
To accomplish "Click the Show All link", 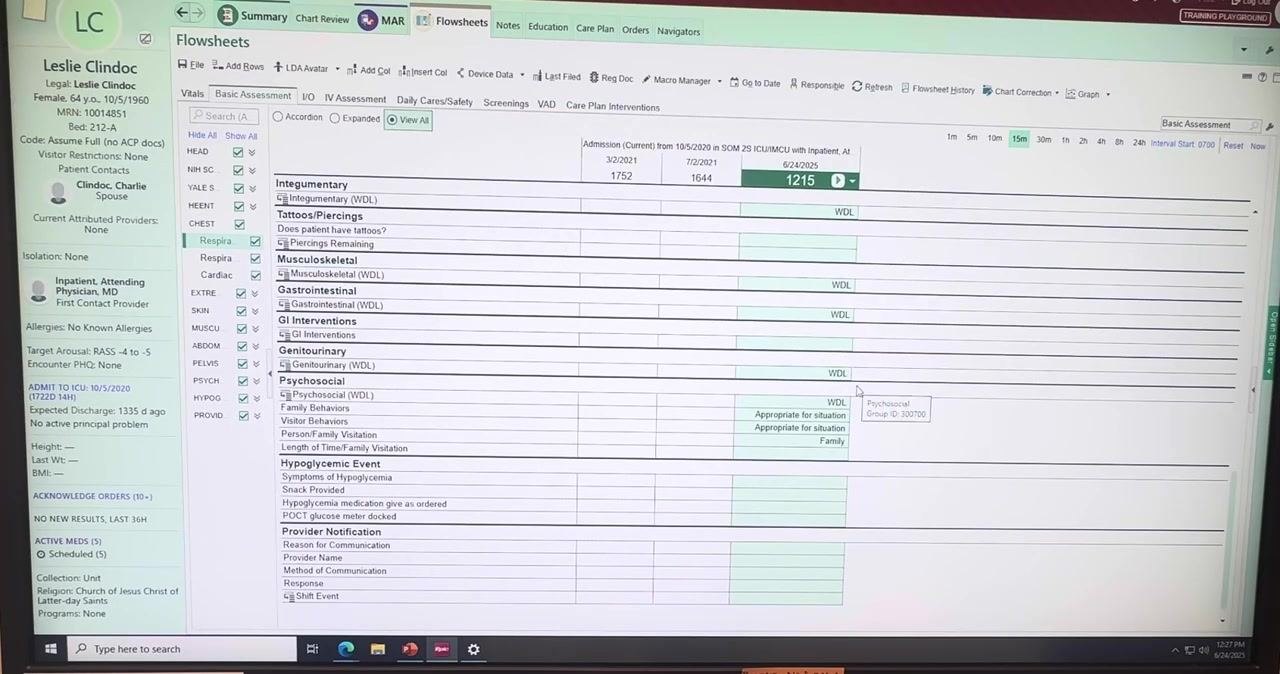I will coord(241,136).
